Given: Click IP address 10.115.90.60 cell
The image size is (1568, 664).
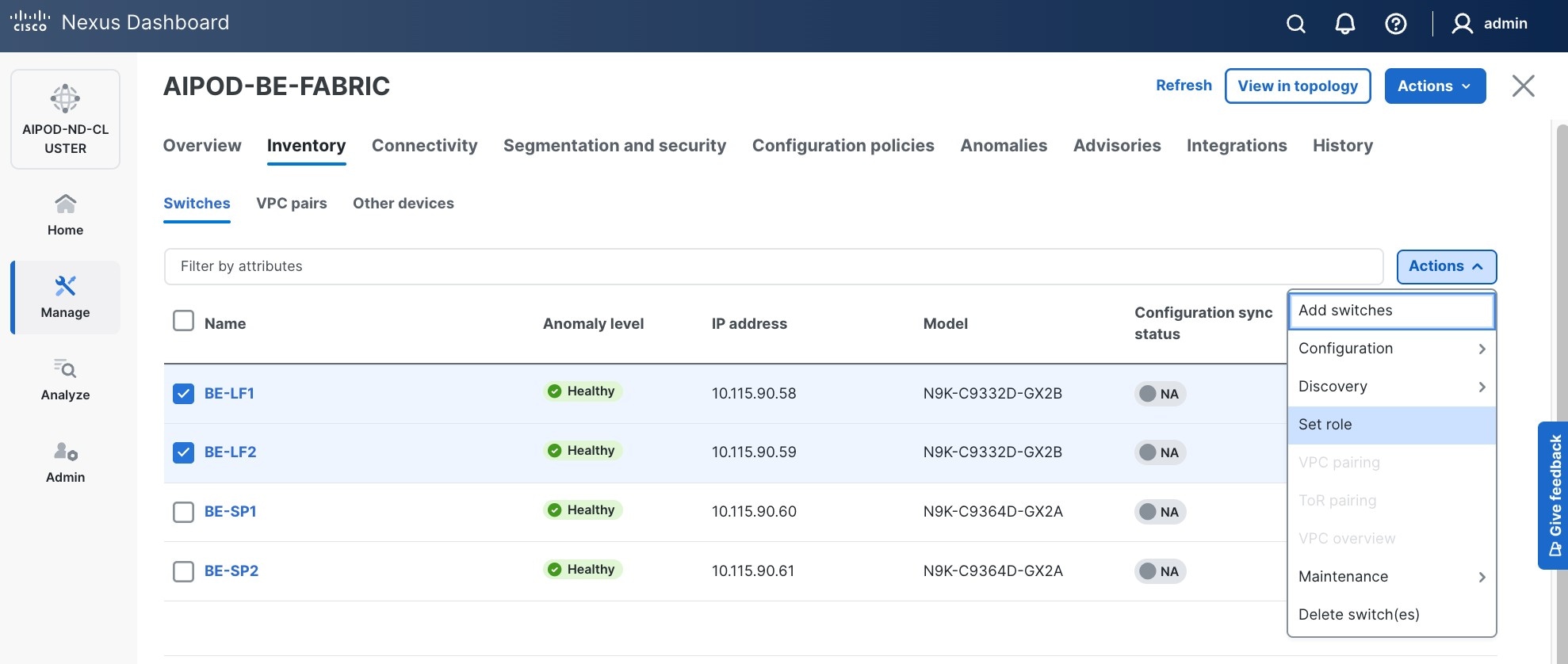Looking at the screenshot, I should pyautogui.click(x=754, y=512).
